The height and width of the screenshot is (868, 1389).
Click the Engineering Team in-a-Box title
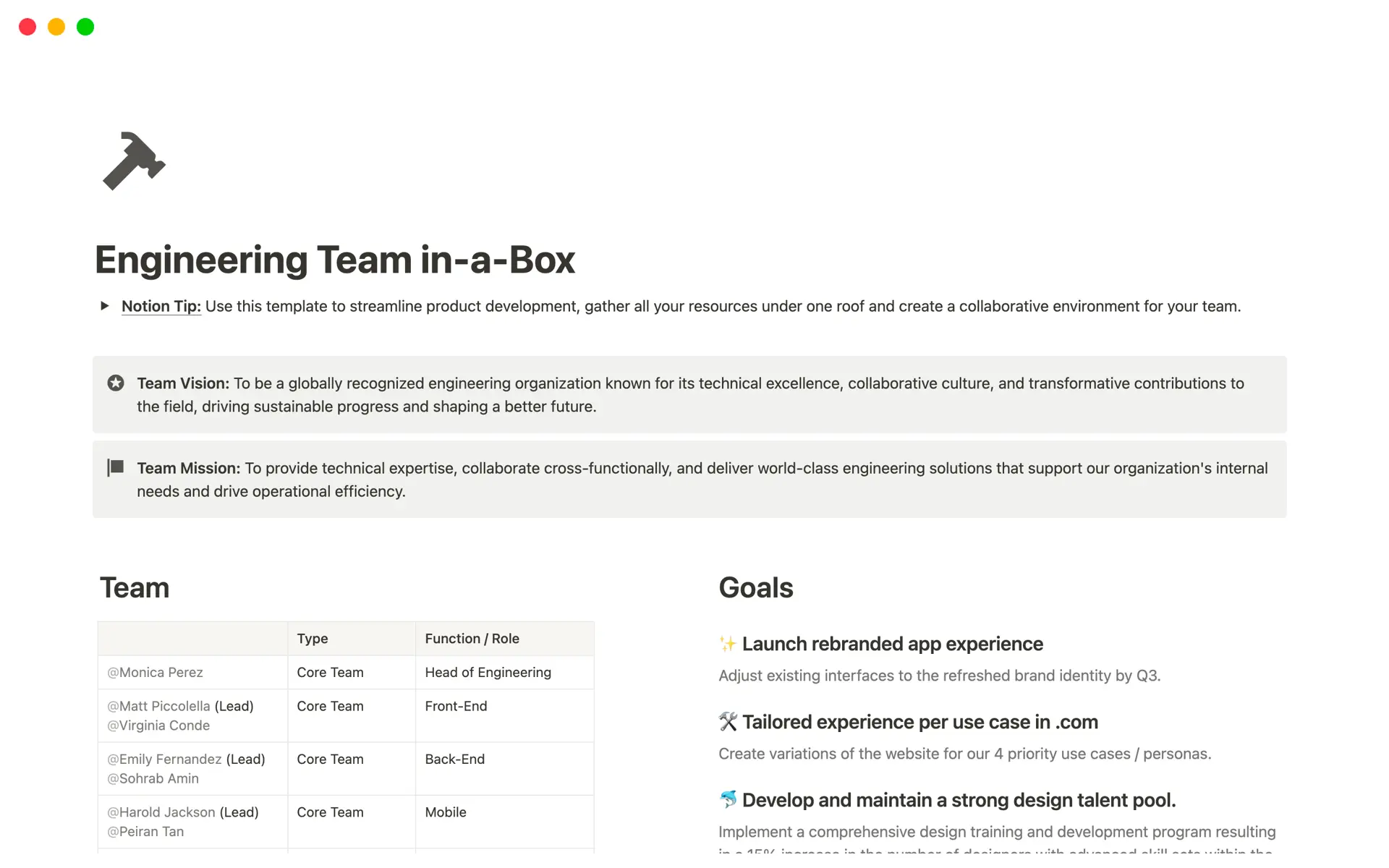tap(335, 260)
